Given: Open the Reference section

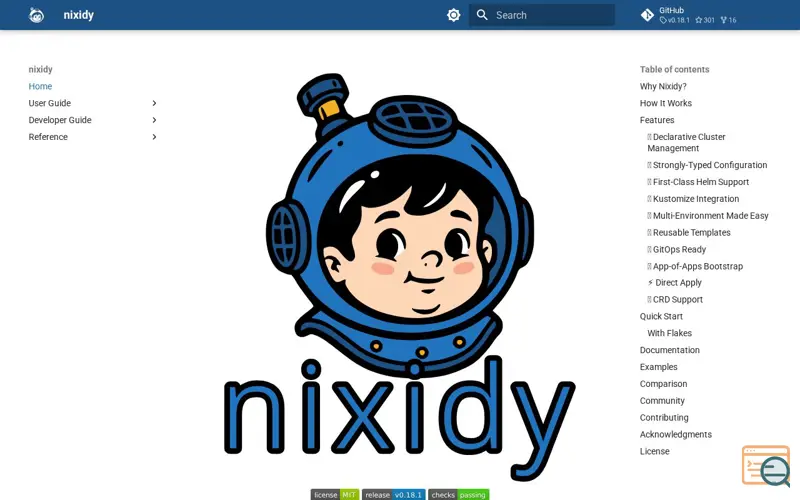Looking at the screenshot, I should coord(48,137).
